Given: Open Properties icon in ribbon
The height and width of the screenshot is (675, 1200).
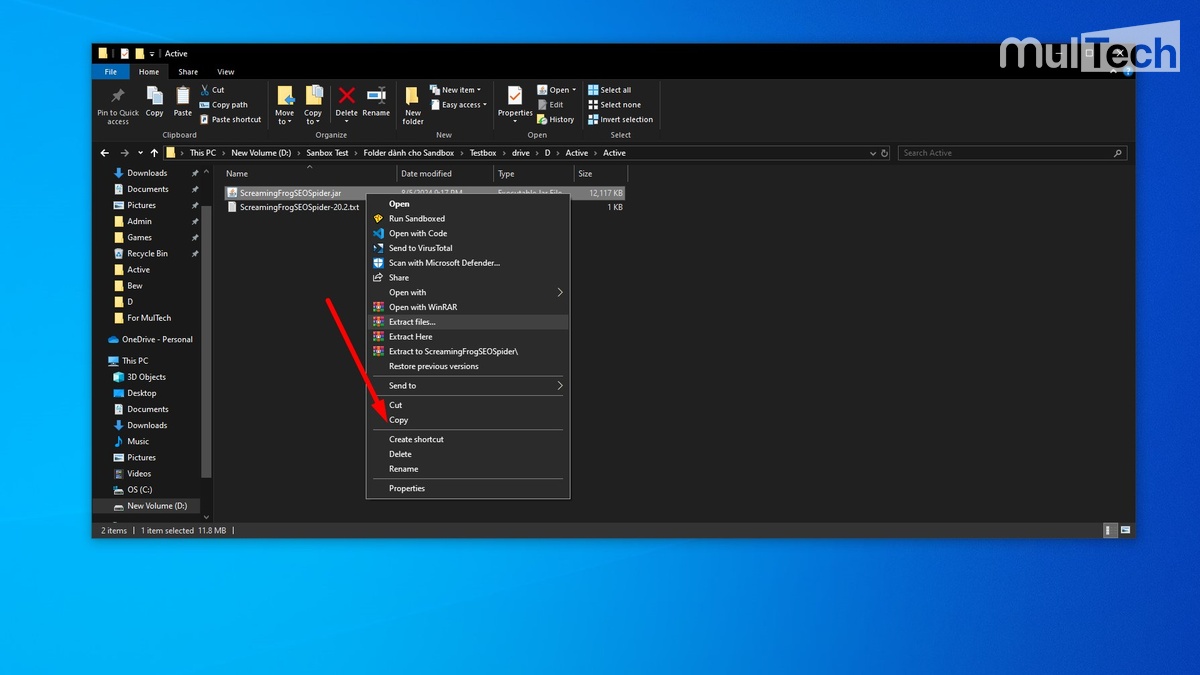Looking at the screenshot, I should click(515, 98).
